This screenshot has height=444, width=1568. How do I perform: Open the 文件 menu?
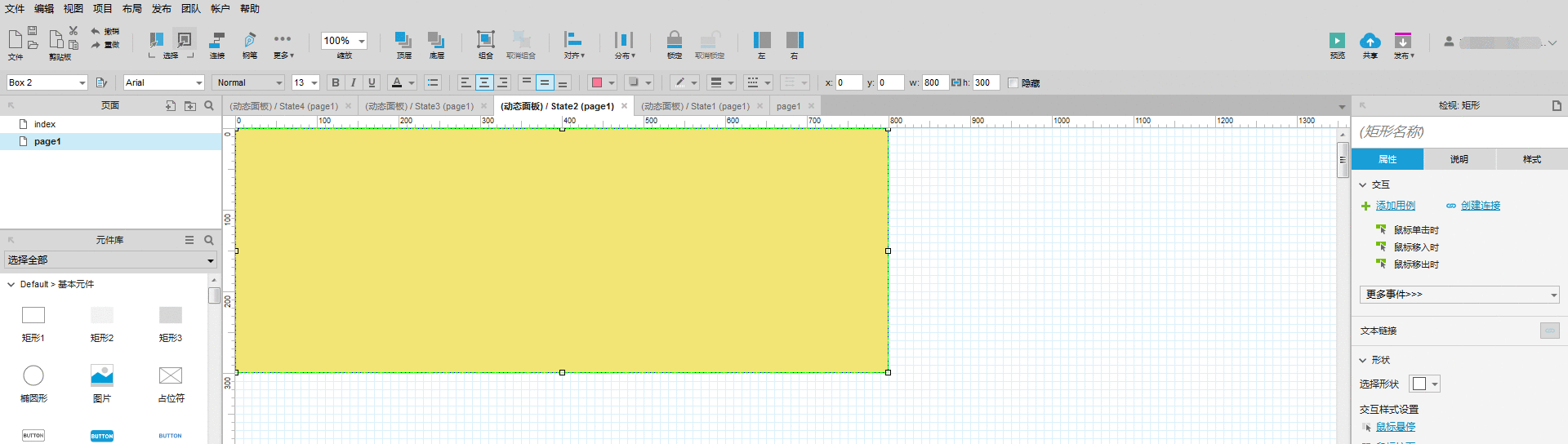coord(15,9)
